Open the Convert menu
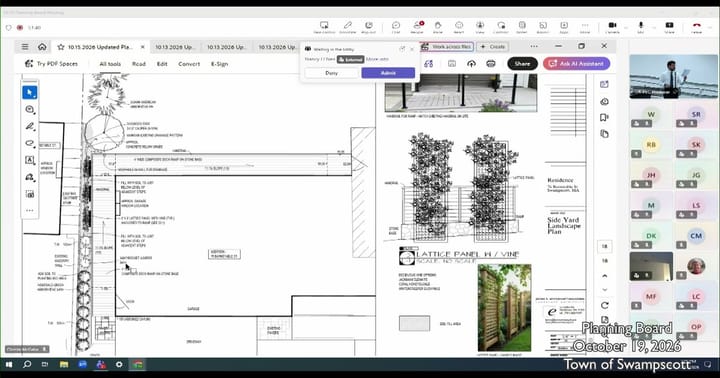The height and width of the screenshot is (378, 720). point(189,64)
